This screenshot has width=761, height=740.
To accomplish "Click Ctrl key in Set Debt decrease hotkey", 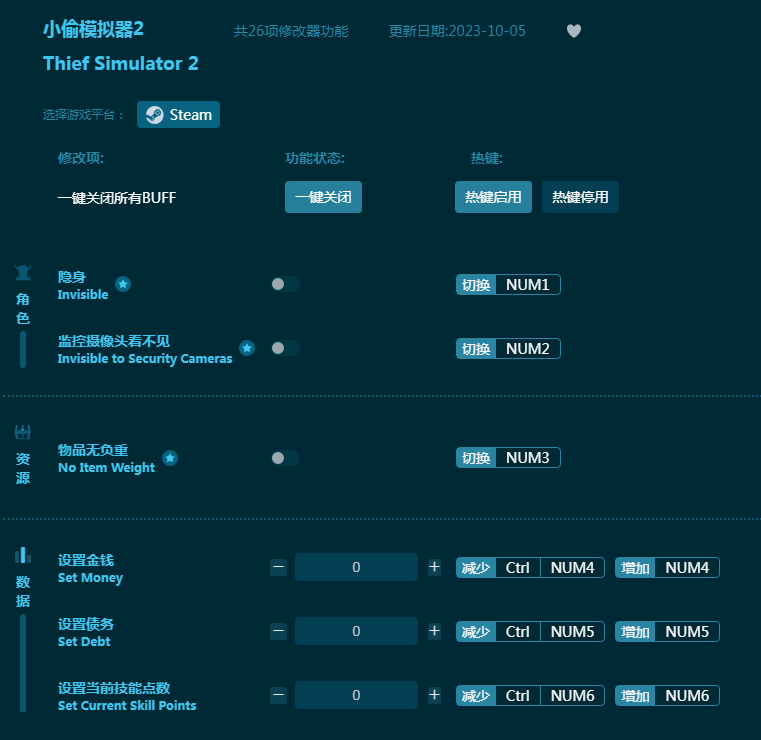I will click(517, 632).
